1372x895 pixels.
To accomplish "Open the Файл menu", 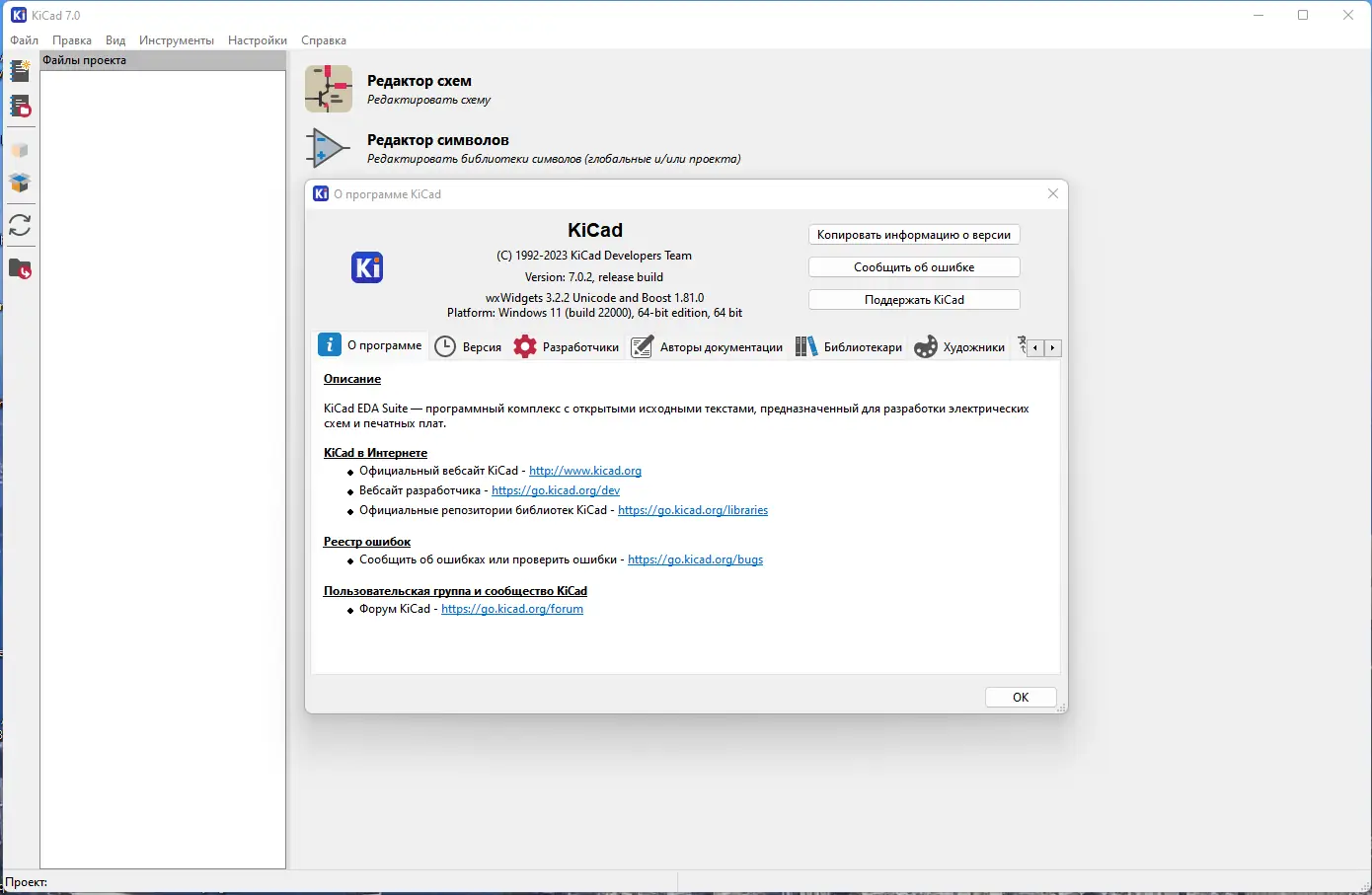I will 25,40.
